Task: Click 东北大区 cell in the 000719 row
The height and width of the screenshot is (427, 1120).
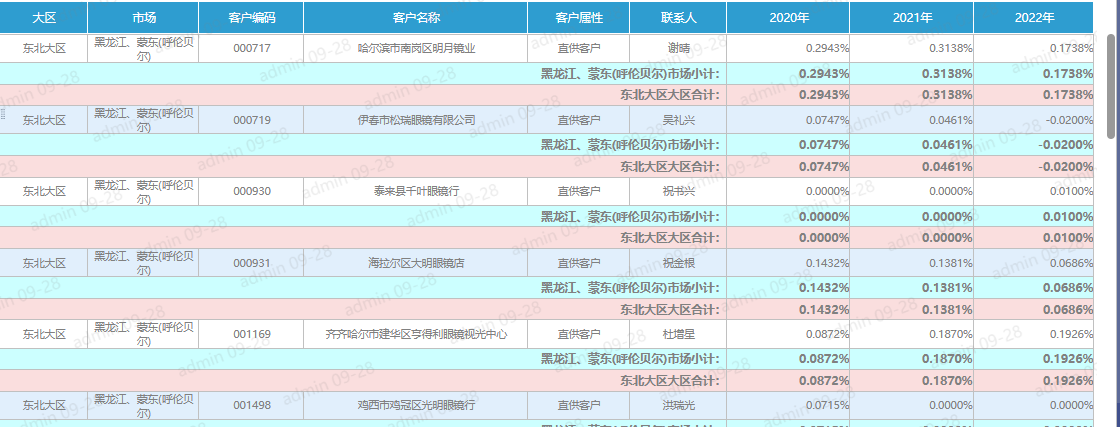Action: coord(44,120)
